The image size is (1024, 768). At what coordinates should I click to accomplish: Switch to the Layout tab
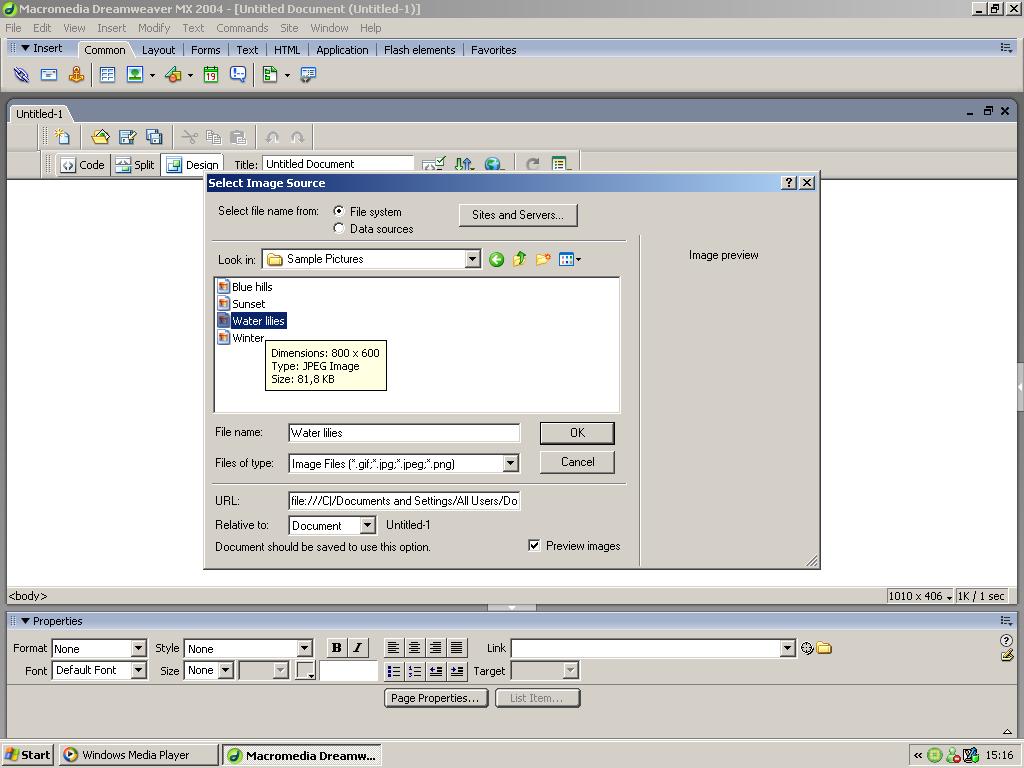(158, 50)
